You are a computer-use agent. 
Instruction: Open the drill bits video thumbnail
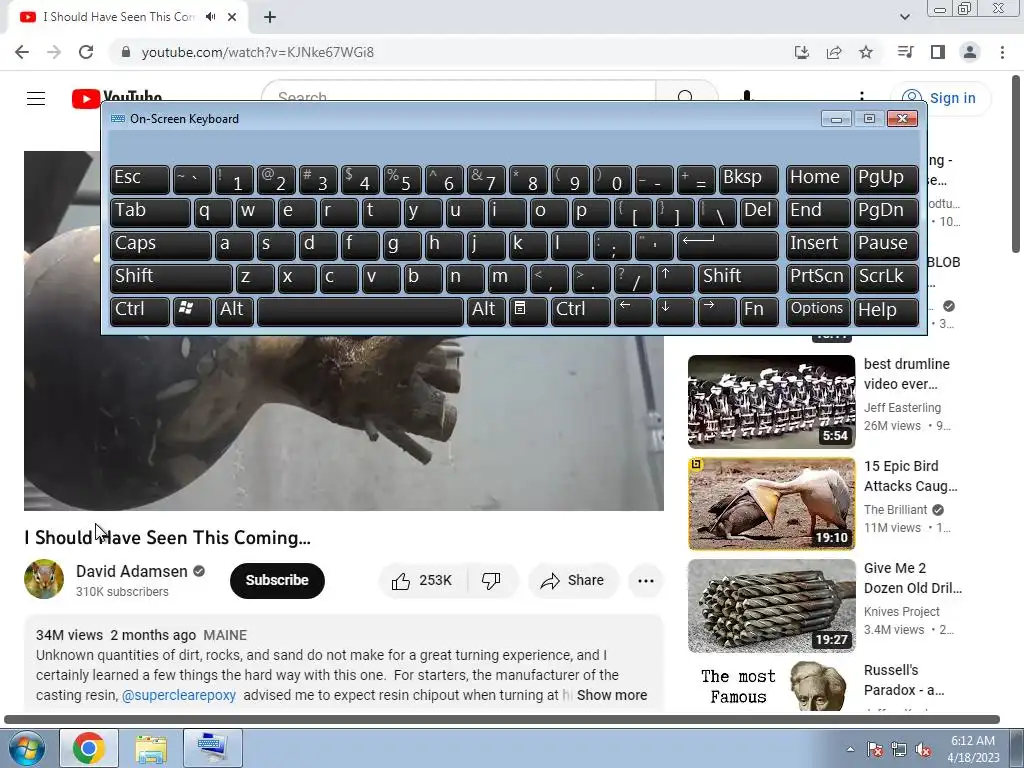pos(771,605)
